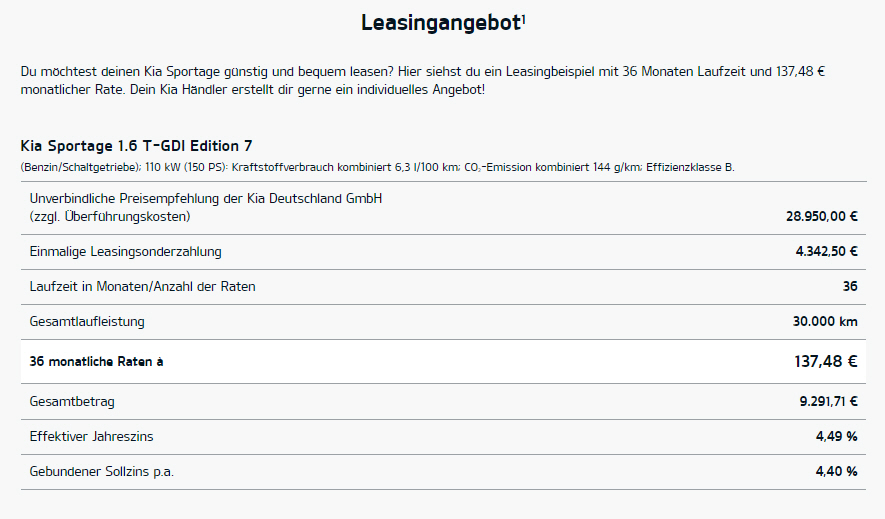This screenshot has height=519, width=885.
Task: Click the footnote 1 superscript after Leasingangebot
Action: (x=524, y=19)
